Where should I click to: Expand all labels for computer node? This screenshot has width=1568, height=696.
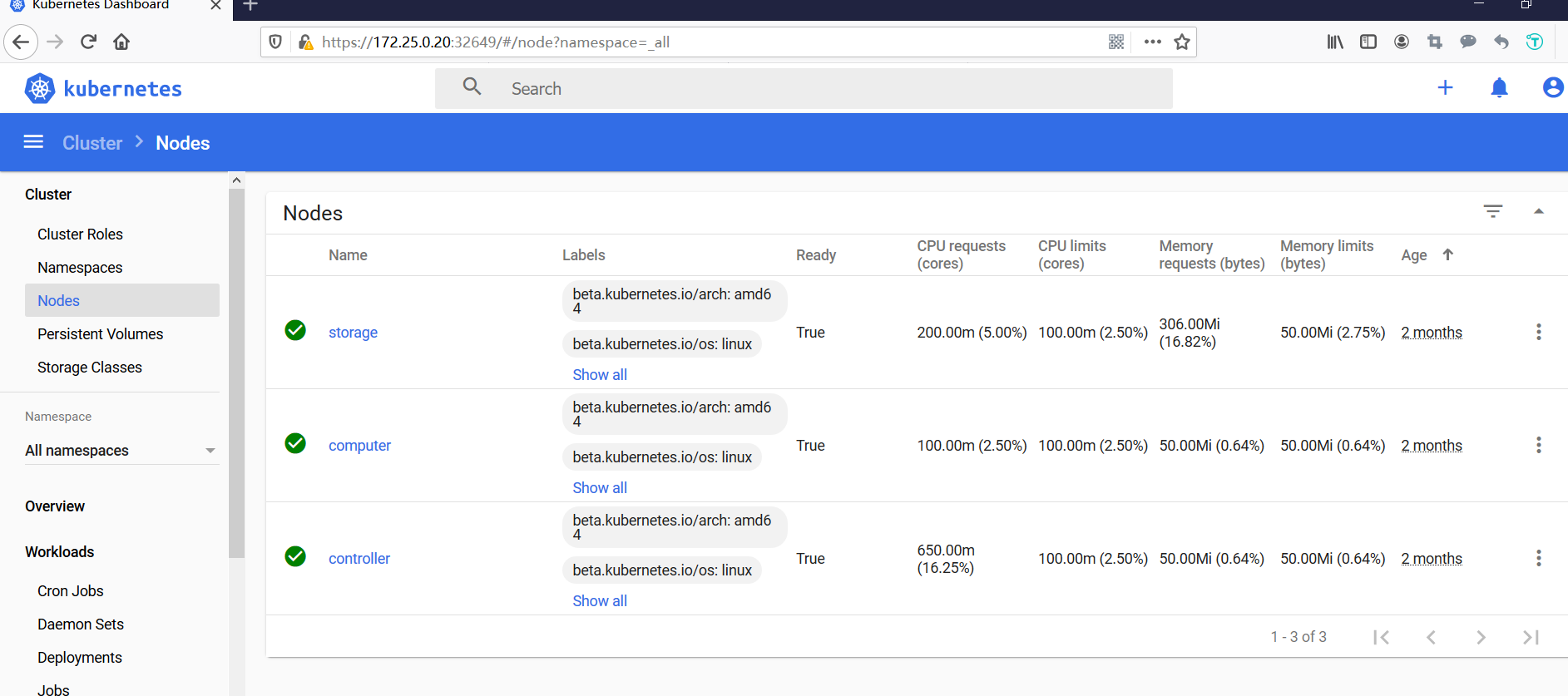coord(600,487)
